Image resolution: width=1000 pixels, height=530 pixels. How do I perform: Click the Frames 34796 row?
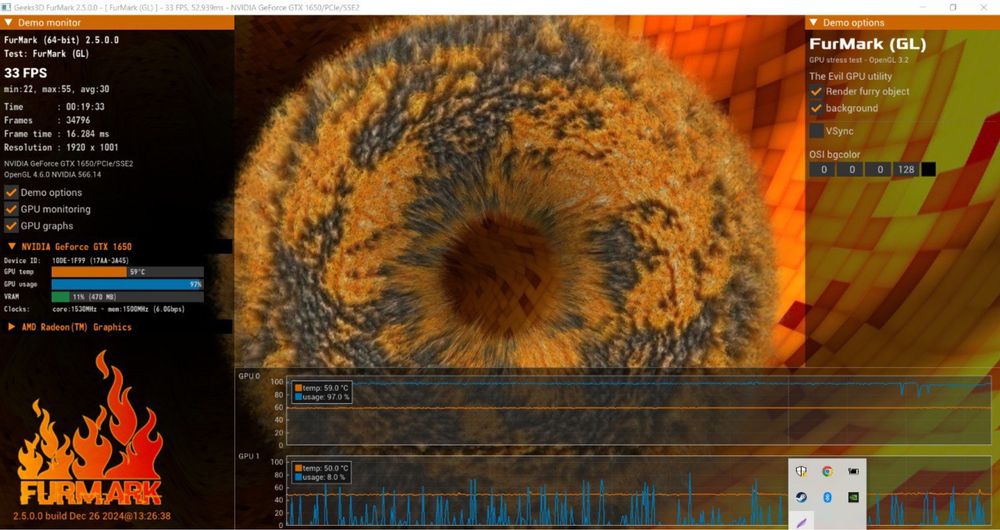pyautogui.click(x=45, y=120)
